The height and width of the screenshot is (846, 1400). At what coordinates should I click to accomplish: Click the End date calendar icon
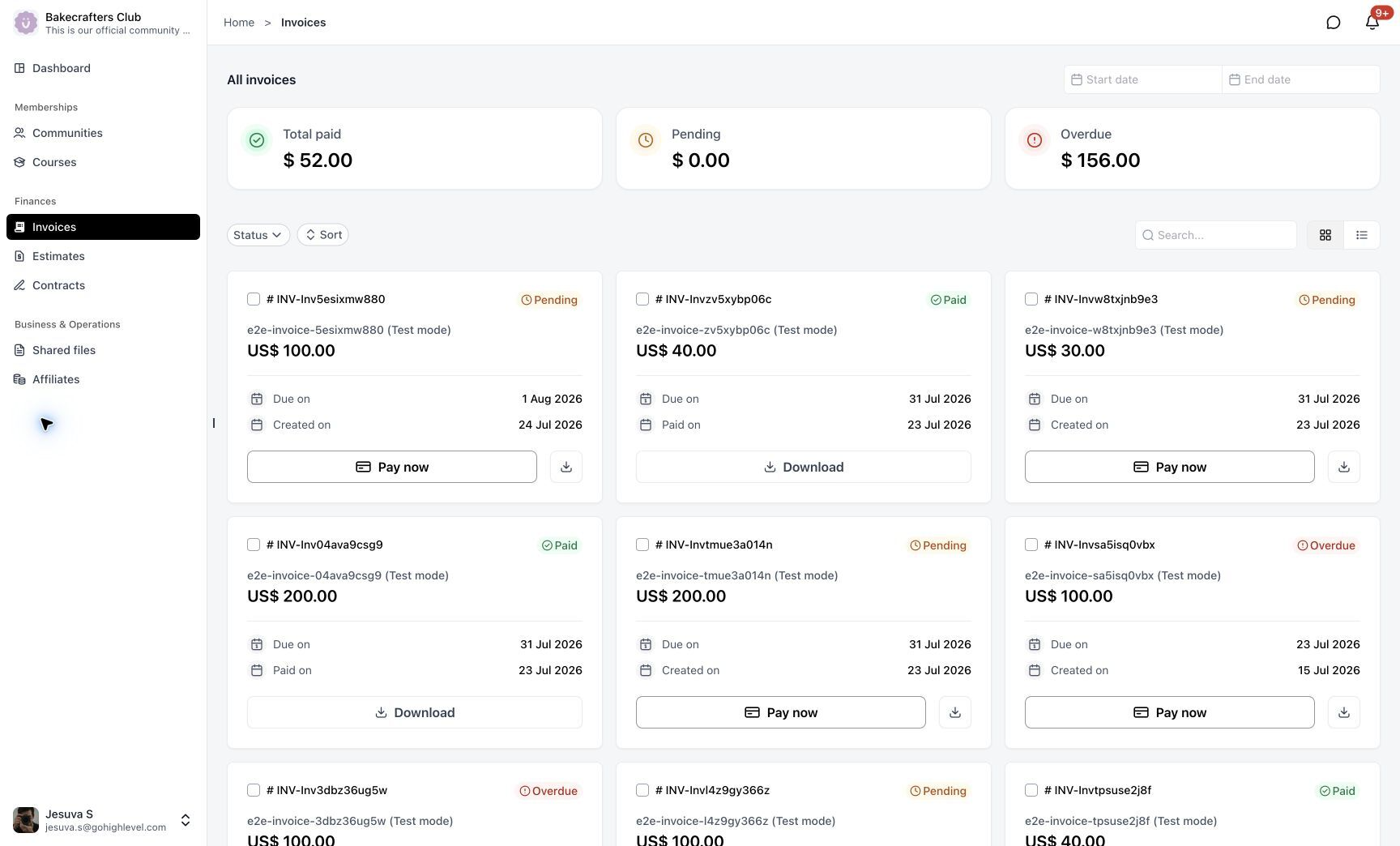tap(1235, 79)
